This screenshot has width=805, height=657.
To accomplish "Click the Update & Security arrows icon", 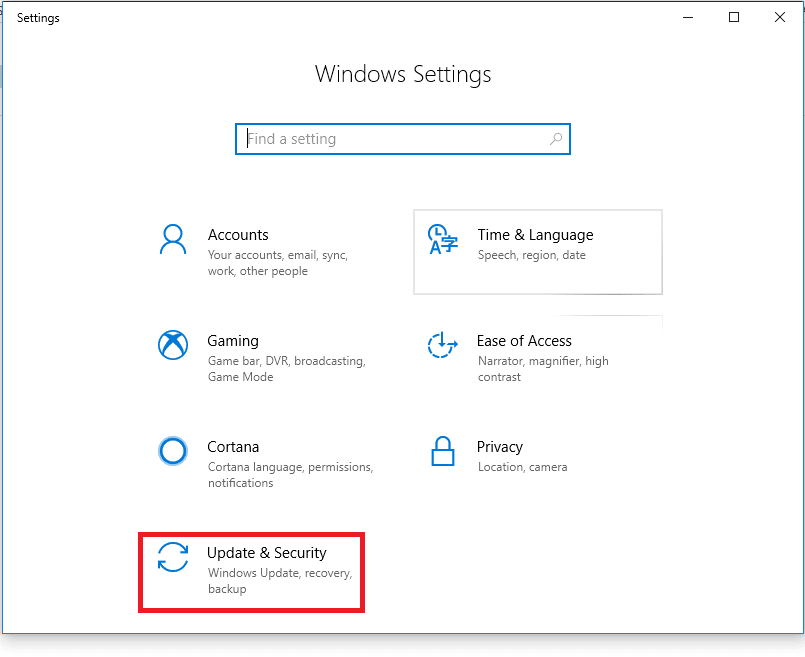I will click(173, 557).
